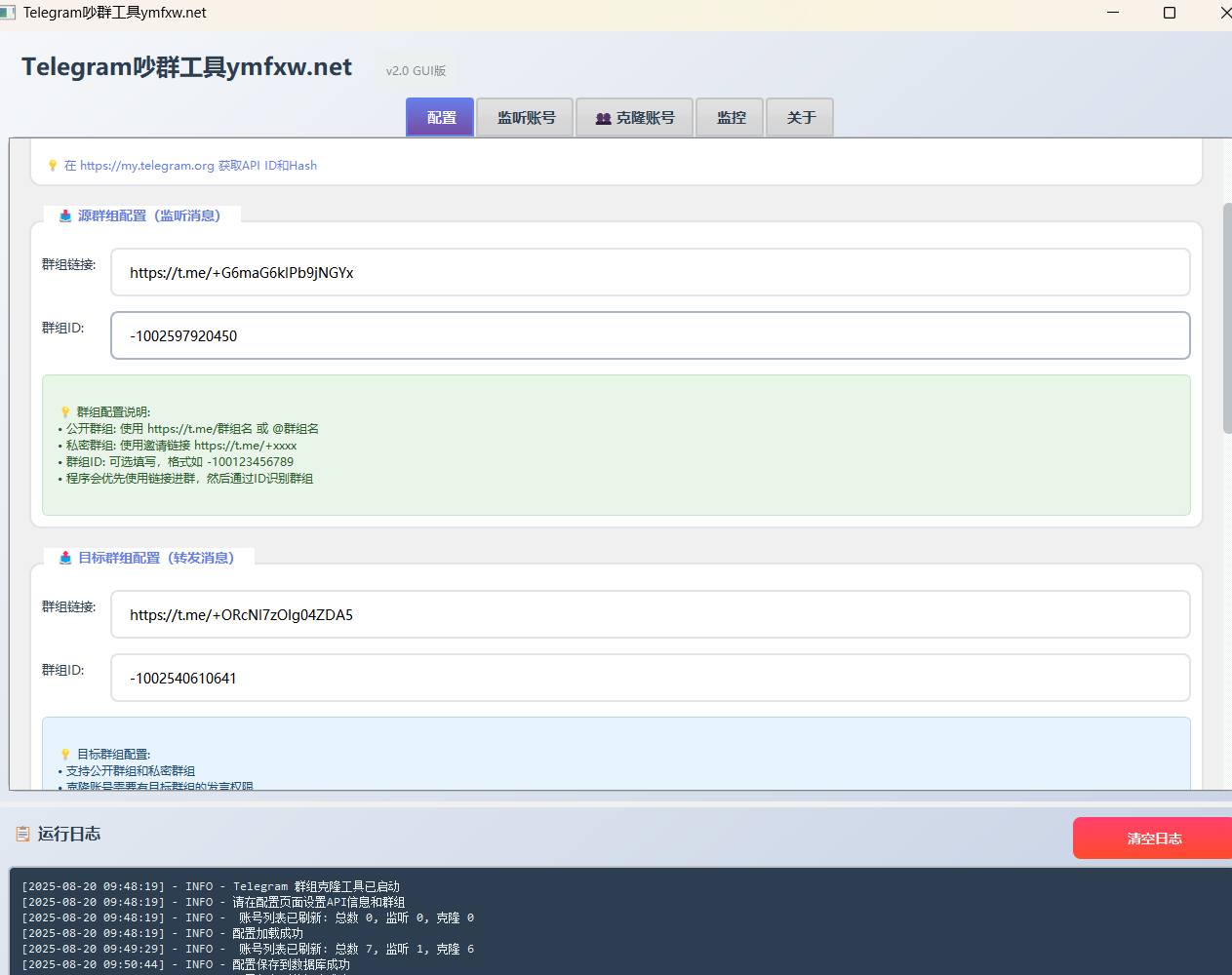Image resolution: width=1232 pixels, height=975 pixels.
Task: Maximize the application window
Action: pyautogui.click(x=1170, y=13)
